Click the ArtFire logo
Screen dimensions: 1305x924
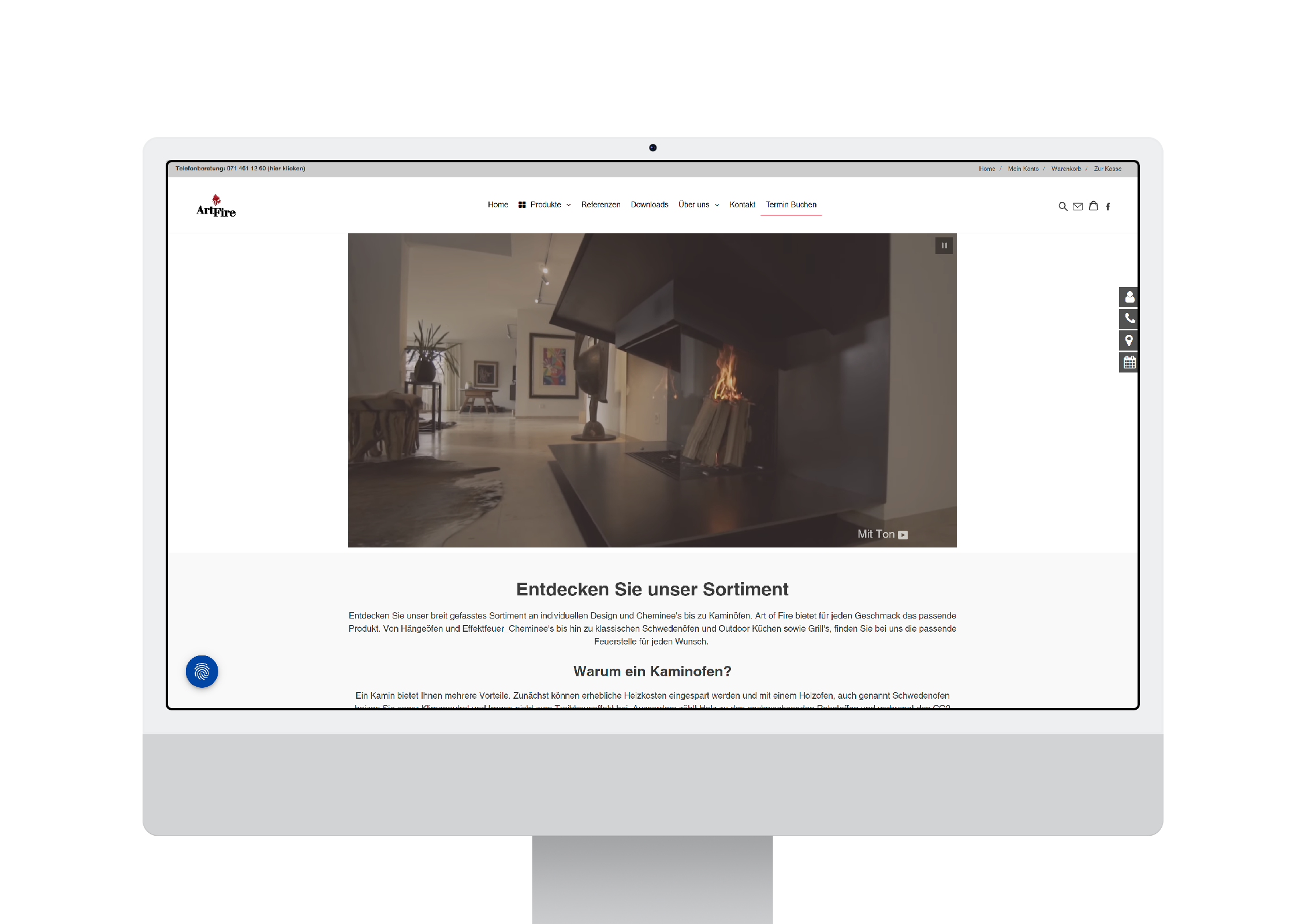click(x=216, y=206)
